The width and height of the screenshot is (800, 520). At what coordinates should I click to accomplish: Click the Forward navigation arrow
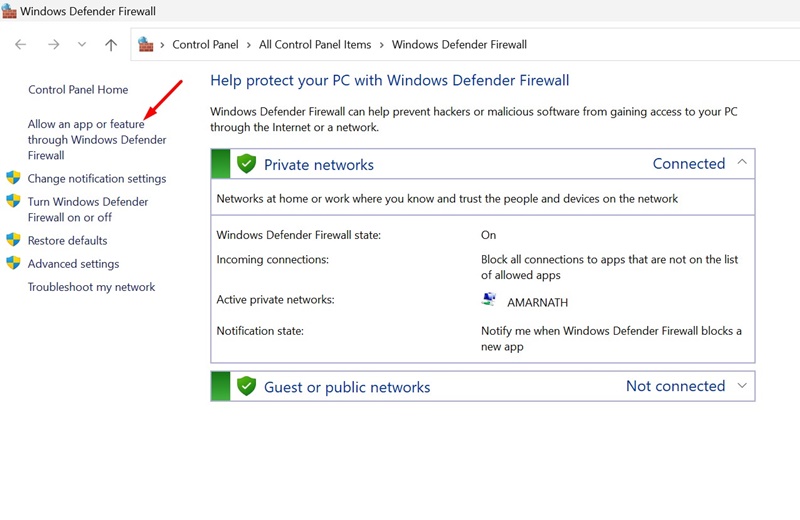(x=54, y=44)
